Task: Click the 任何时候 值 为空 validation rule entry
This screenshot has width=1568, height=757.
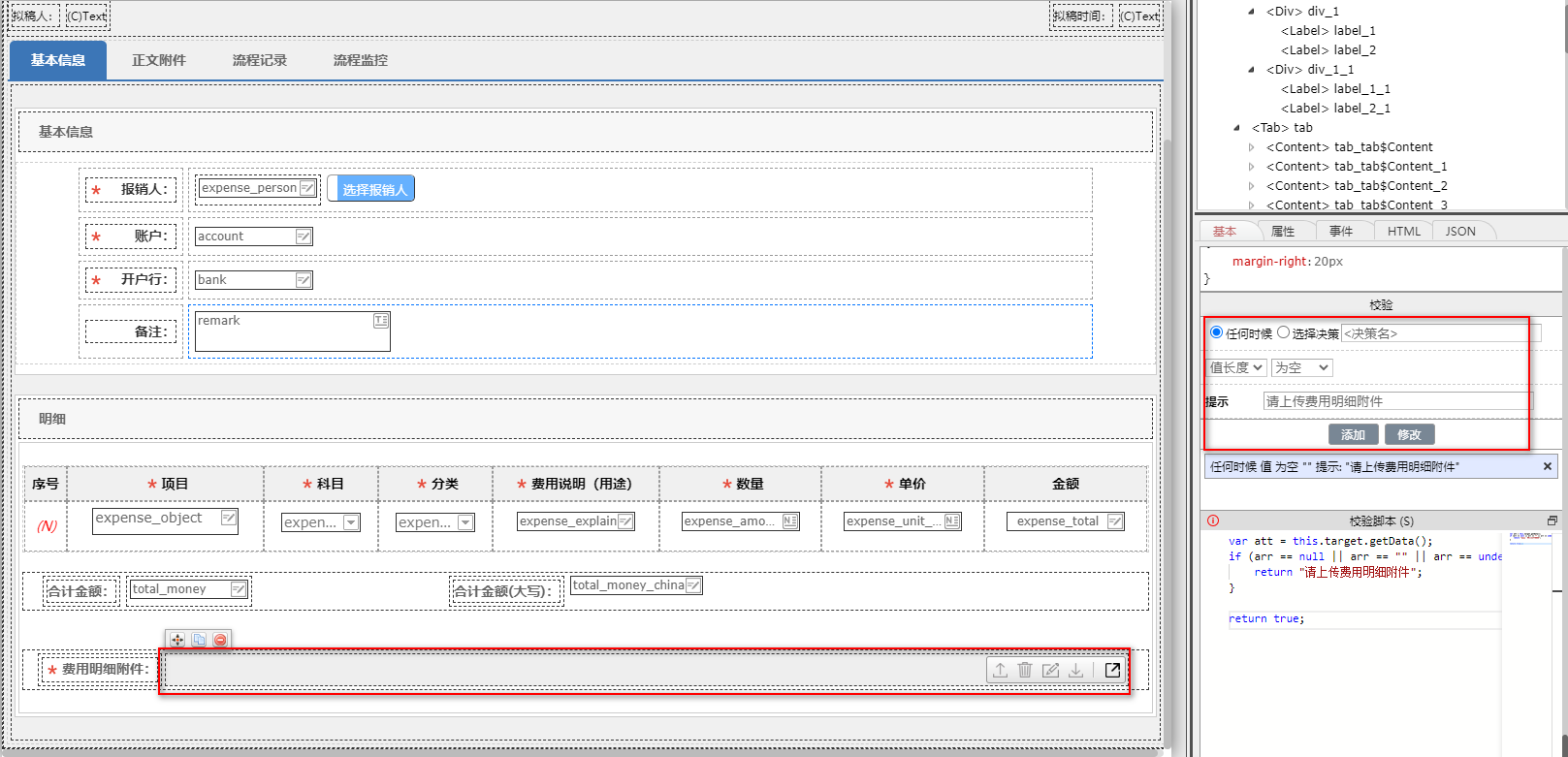Action: (1381, 466)
